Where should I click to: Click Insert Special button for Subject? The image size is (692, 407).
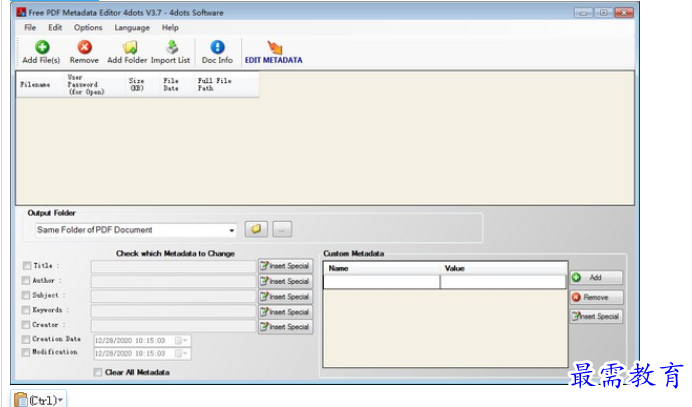pos(286,297)
